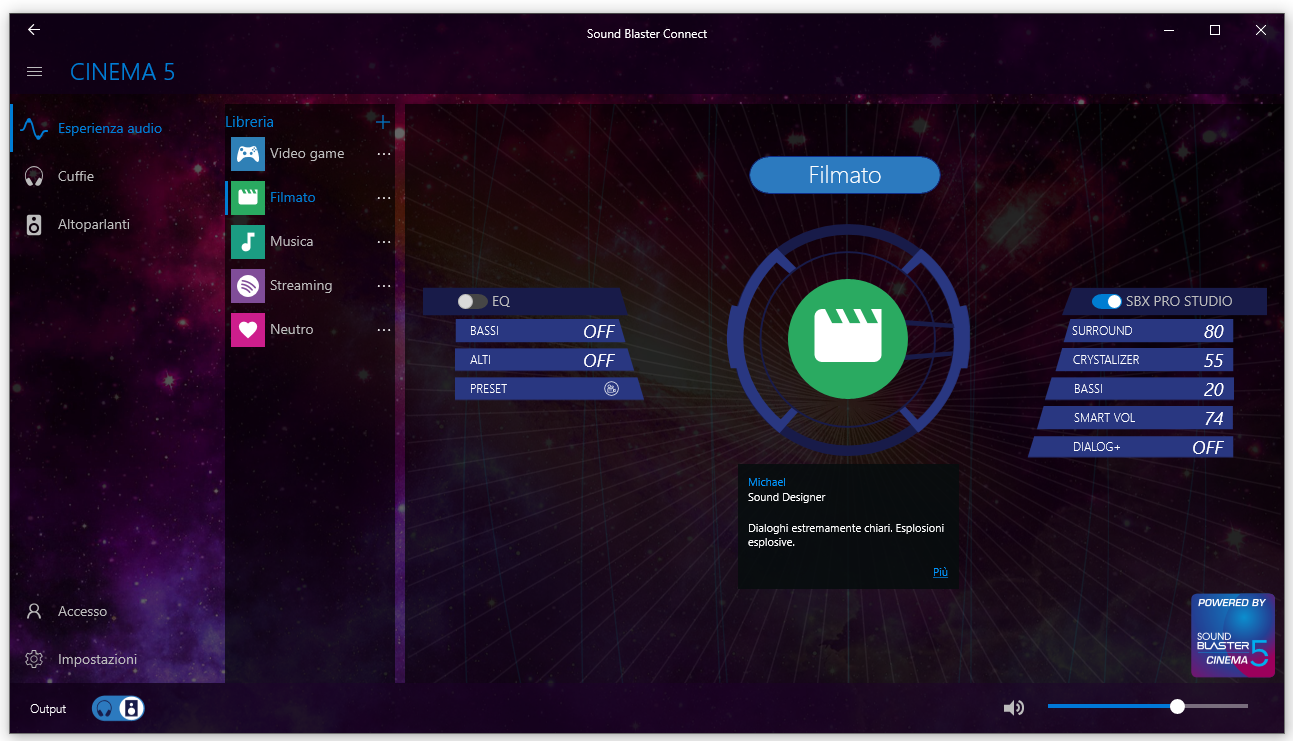
Task: Click the Filmato title button
Action: tap(845, 175)
